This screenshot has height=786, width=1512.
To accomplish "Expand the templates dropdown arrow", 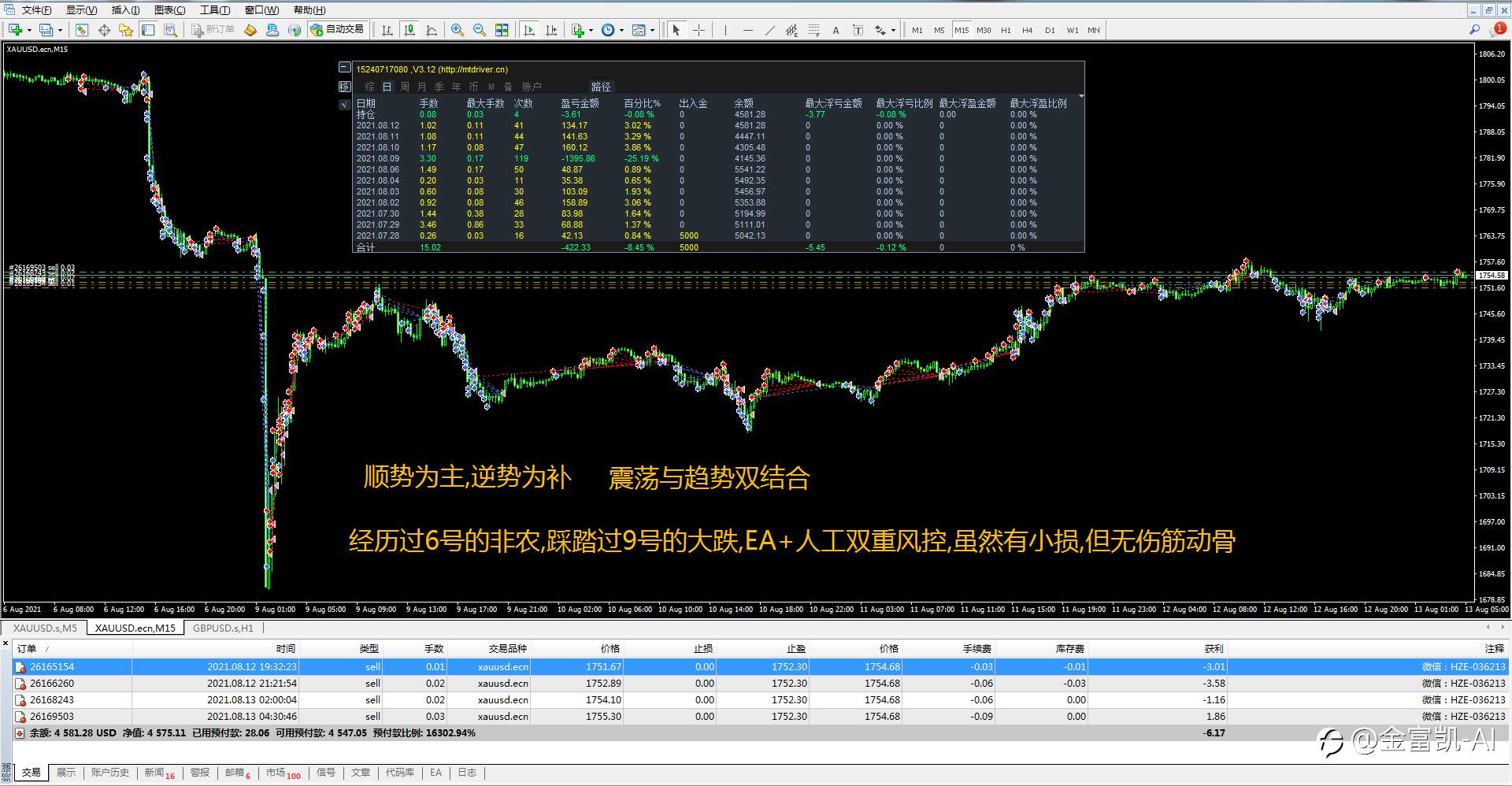I will (x=652, y=31).
